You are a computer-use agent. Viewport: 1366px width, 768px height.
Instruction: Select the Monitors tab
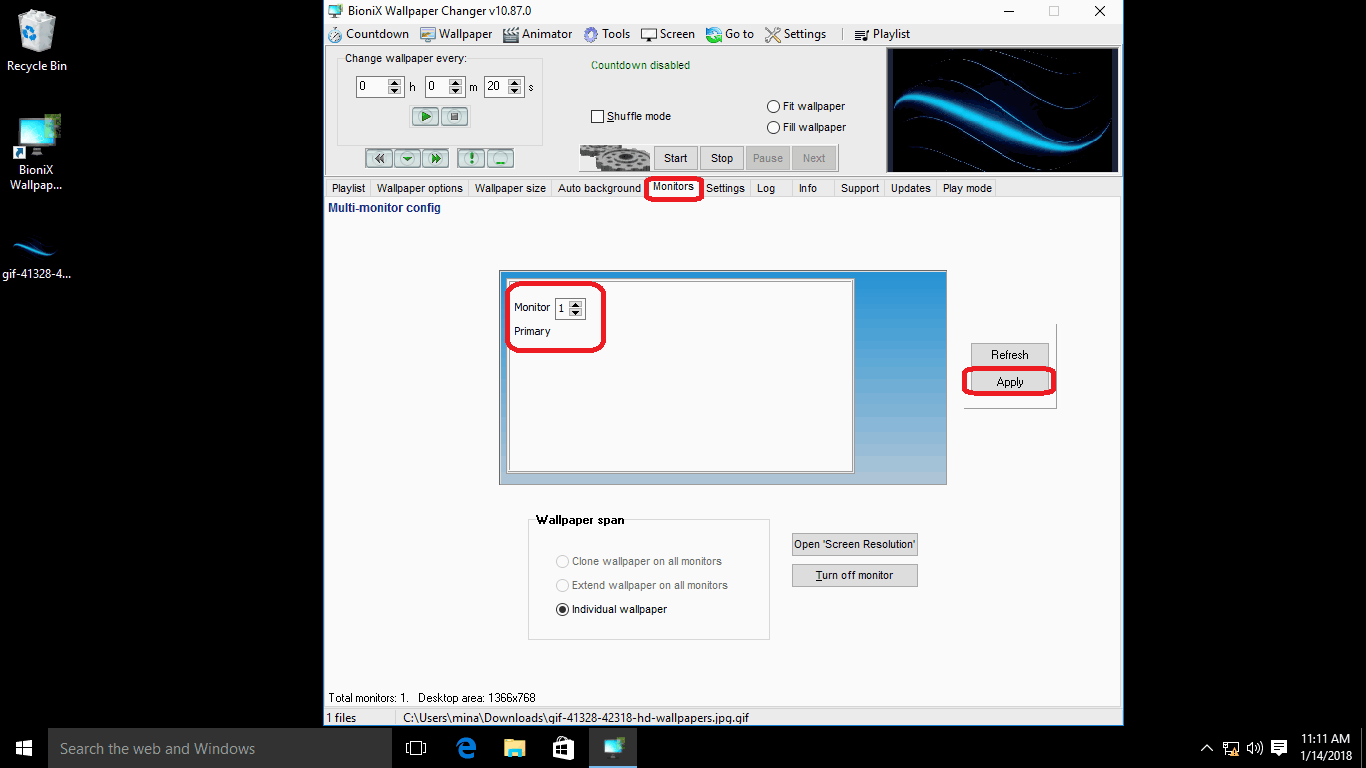(673, 187)
